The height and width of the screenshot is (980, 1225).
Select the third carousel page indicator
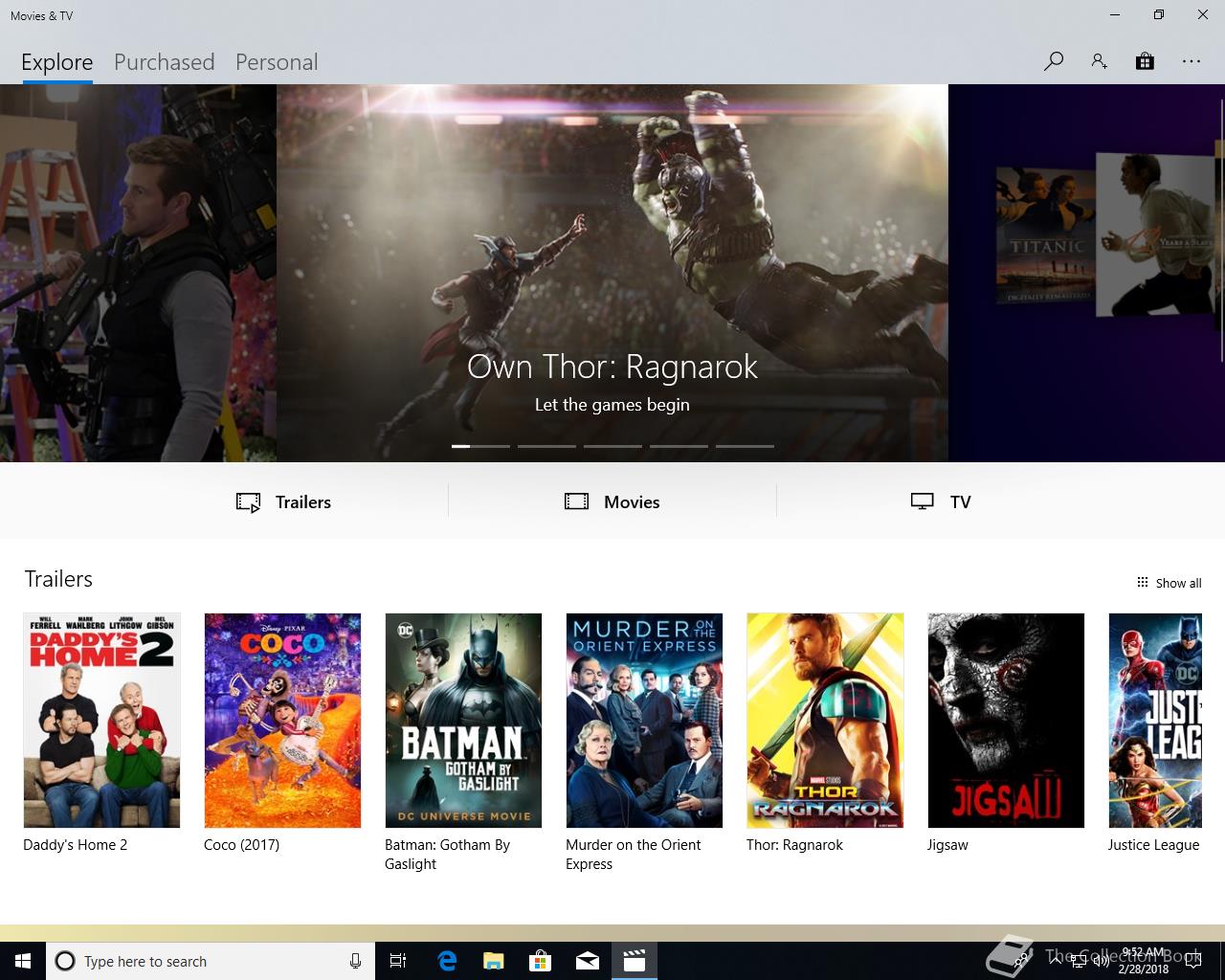[x=612, y=446]
